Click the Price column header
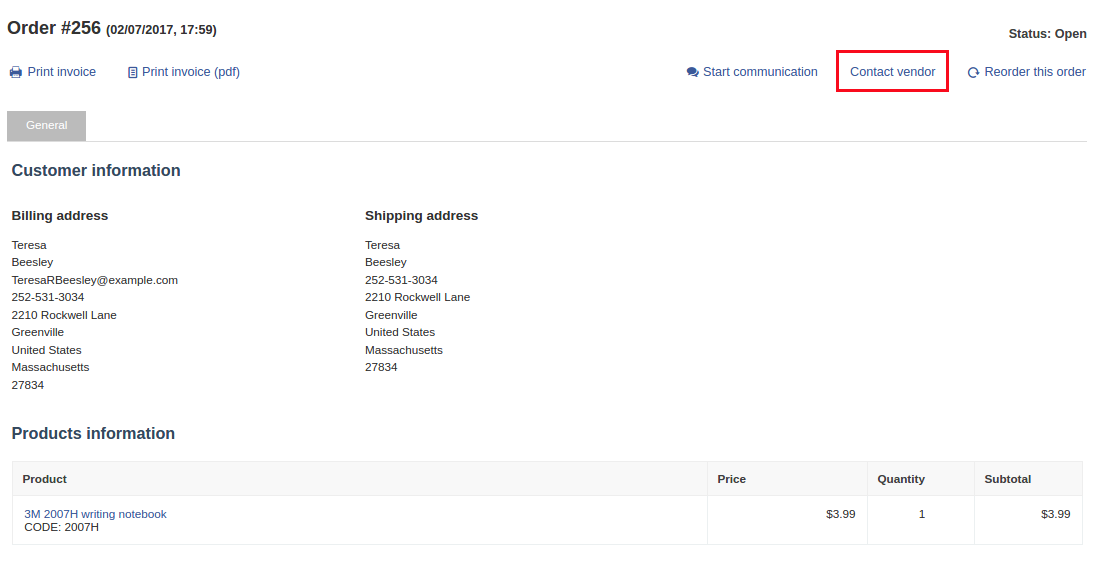1099x565 pixels. point(732,479)
